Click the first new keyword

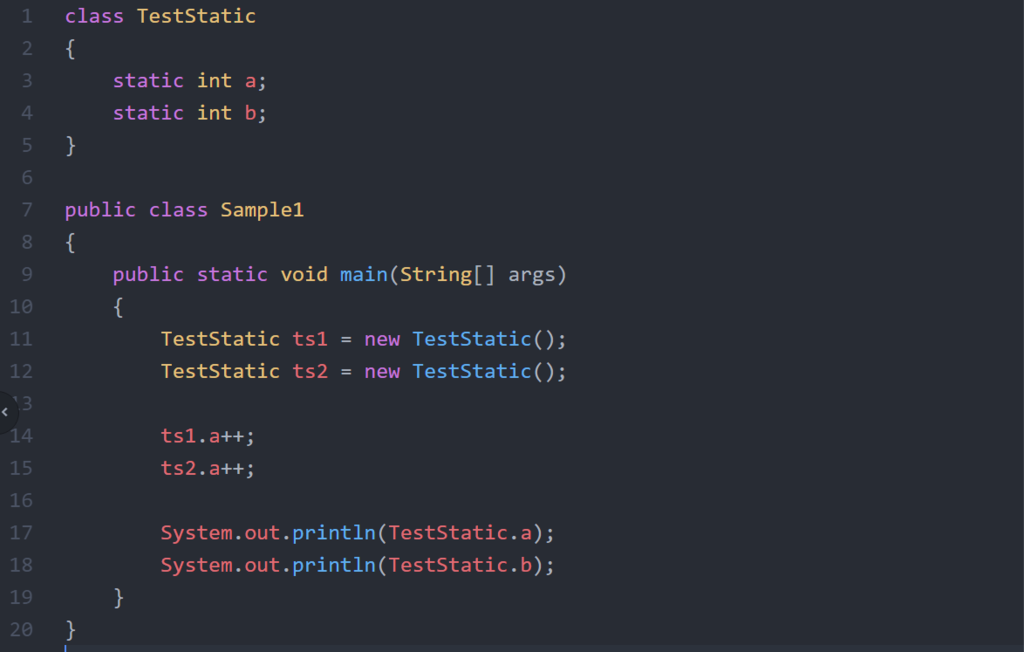(382, 340)
